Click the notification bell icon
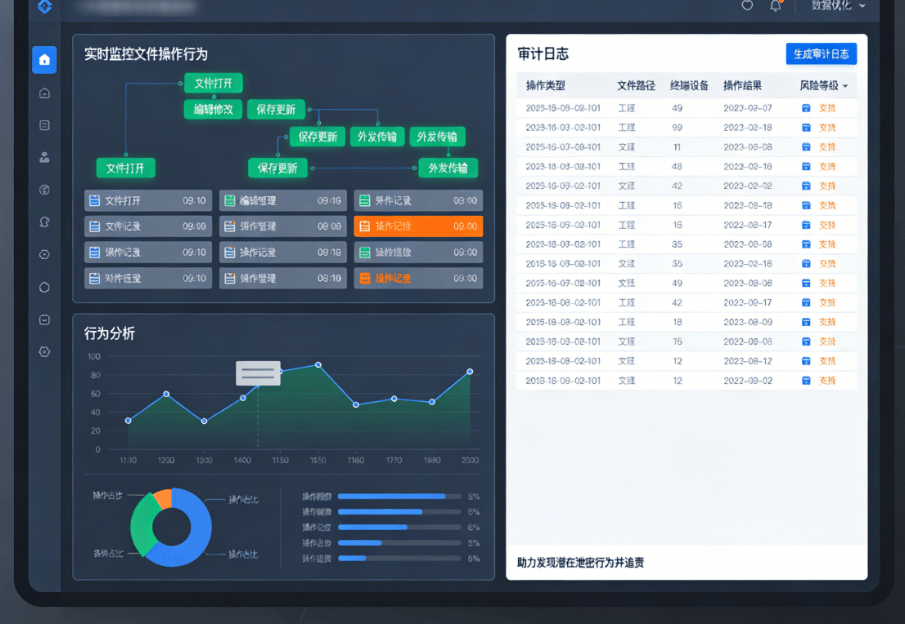Screen dimensions: 905x624 tap(776, 6)
